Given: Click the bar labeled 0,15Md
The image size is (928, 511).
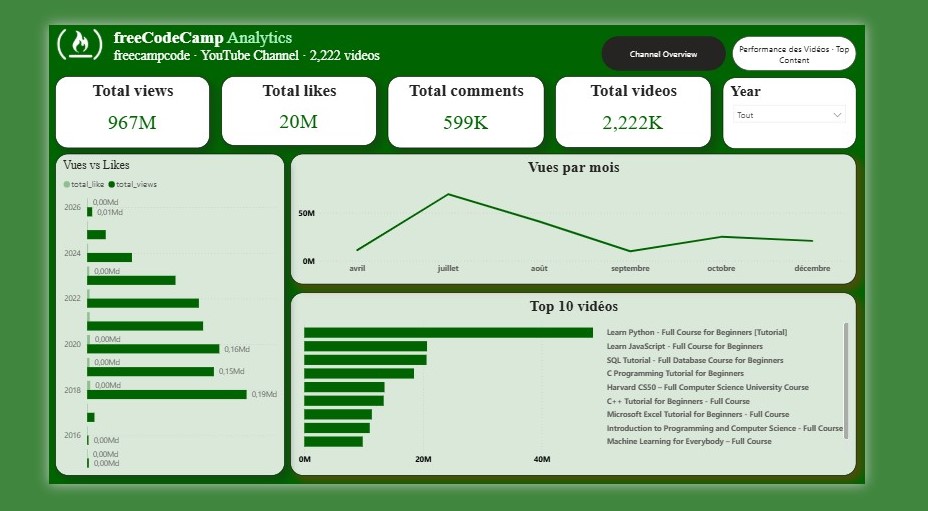Looking at the screenshot, I should [x=151, y=371].
